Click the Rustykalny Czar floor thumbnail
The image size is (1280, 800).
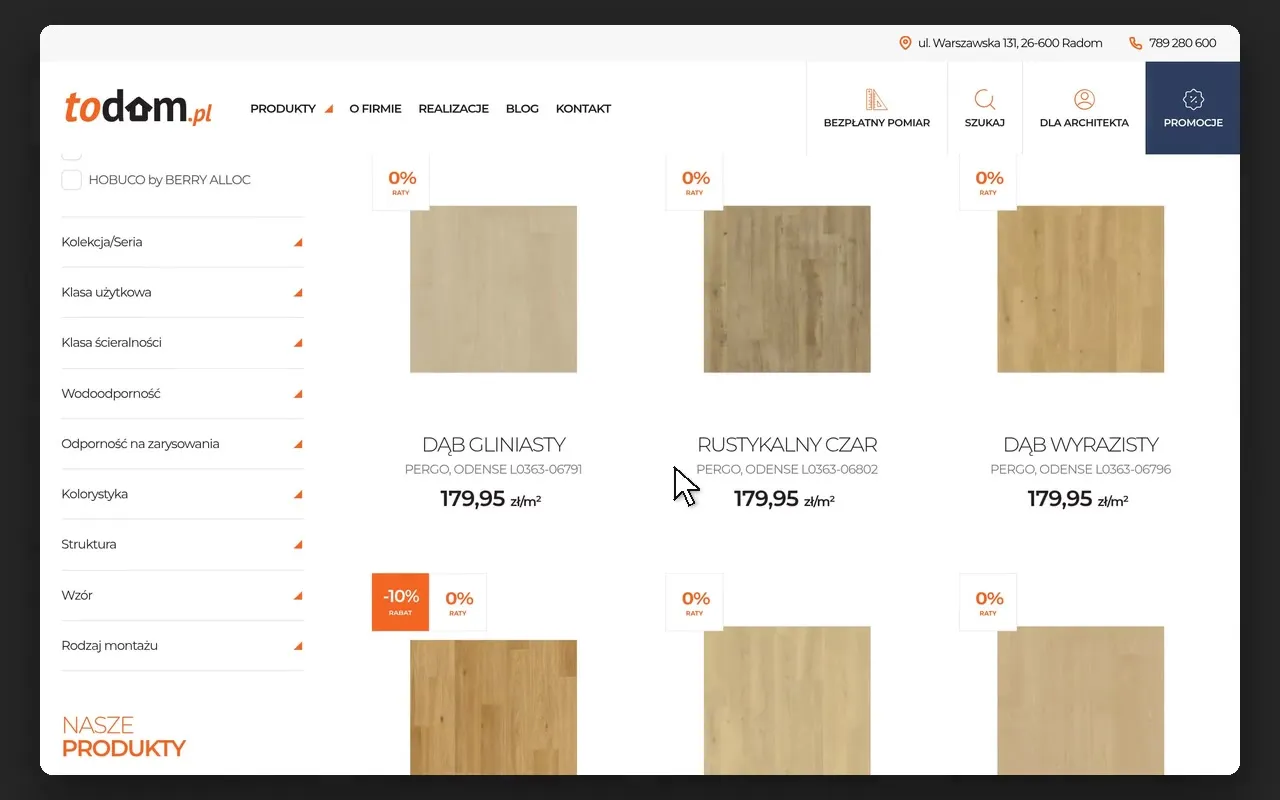787,289
